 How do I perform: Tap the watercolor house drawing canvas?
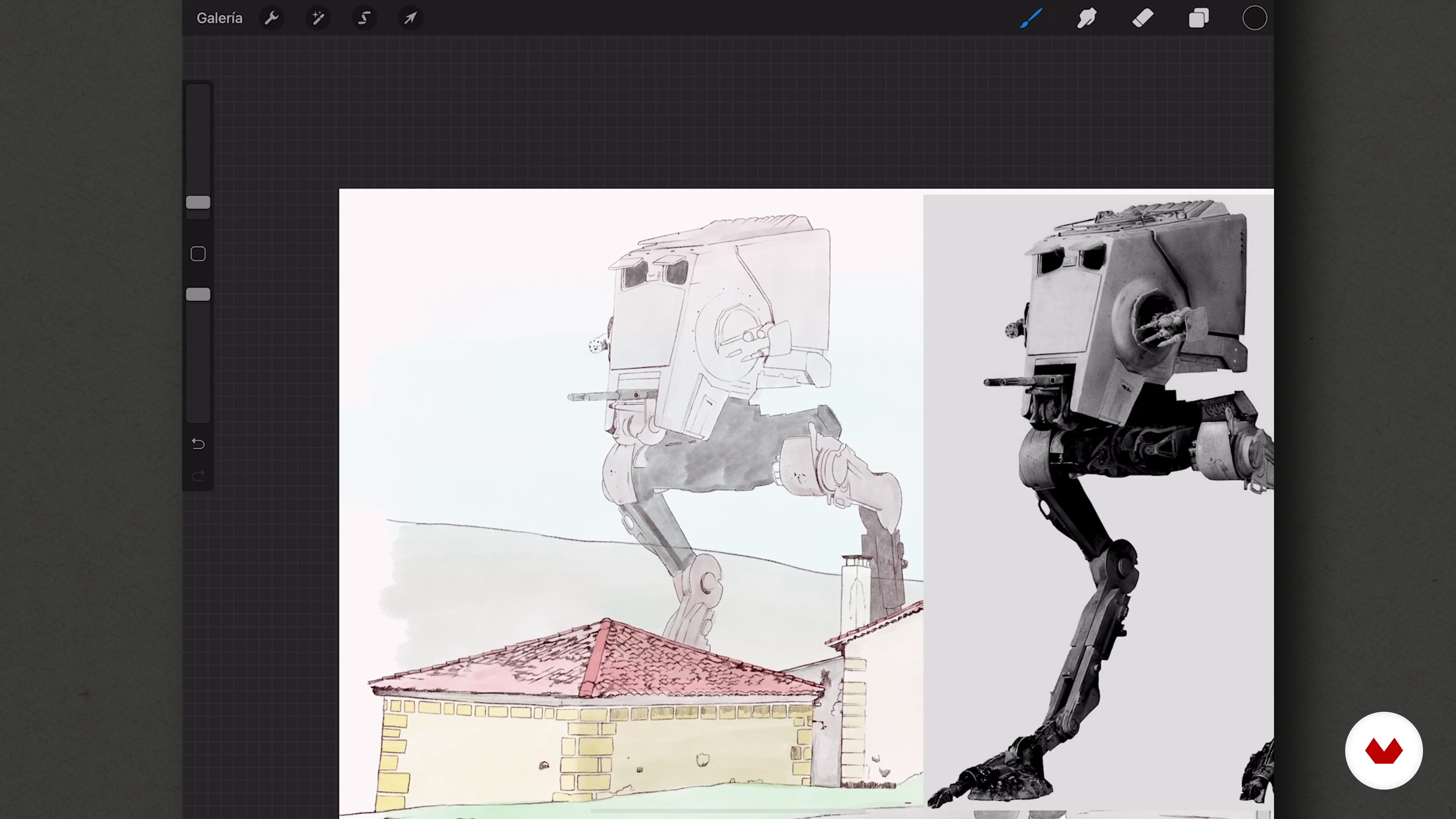tap(631, 503)
